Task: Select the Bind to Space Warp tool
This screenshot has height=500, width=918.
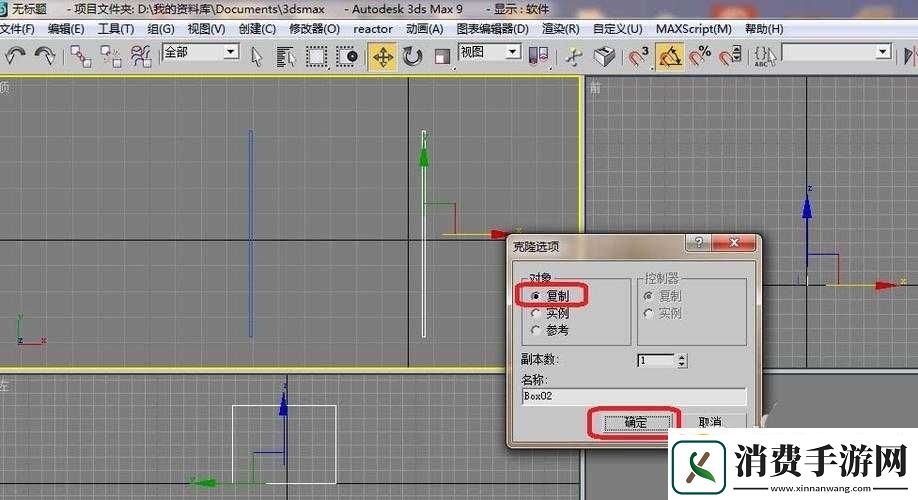Action: 141,56
